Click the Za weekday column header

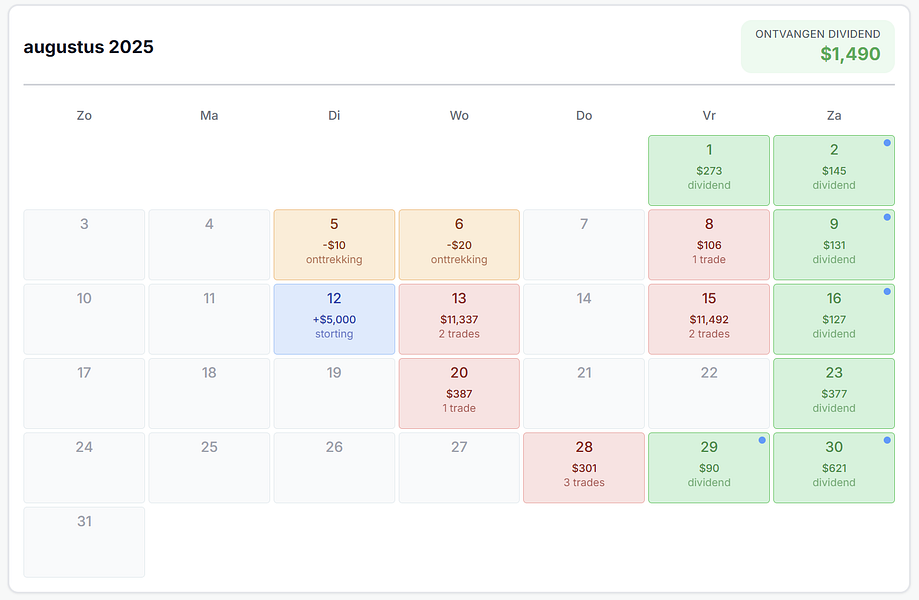(834, 115)
